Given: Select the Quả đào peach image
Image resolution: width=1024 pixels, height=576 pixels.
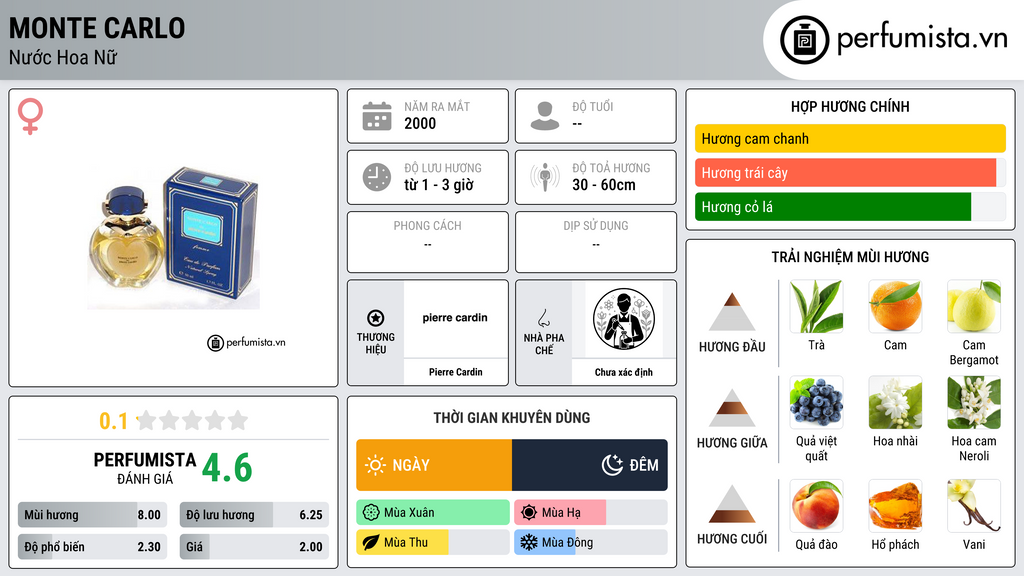Looking at the screenshot, I should tap(816, 506).
